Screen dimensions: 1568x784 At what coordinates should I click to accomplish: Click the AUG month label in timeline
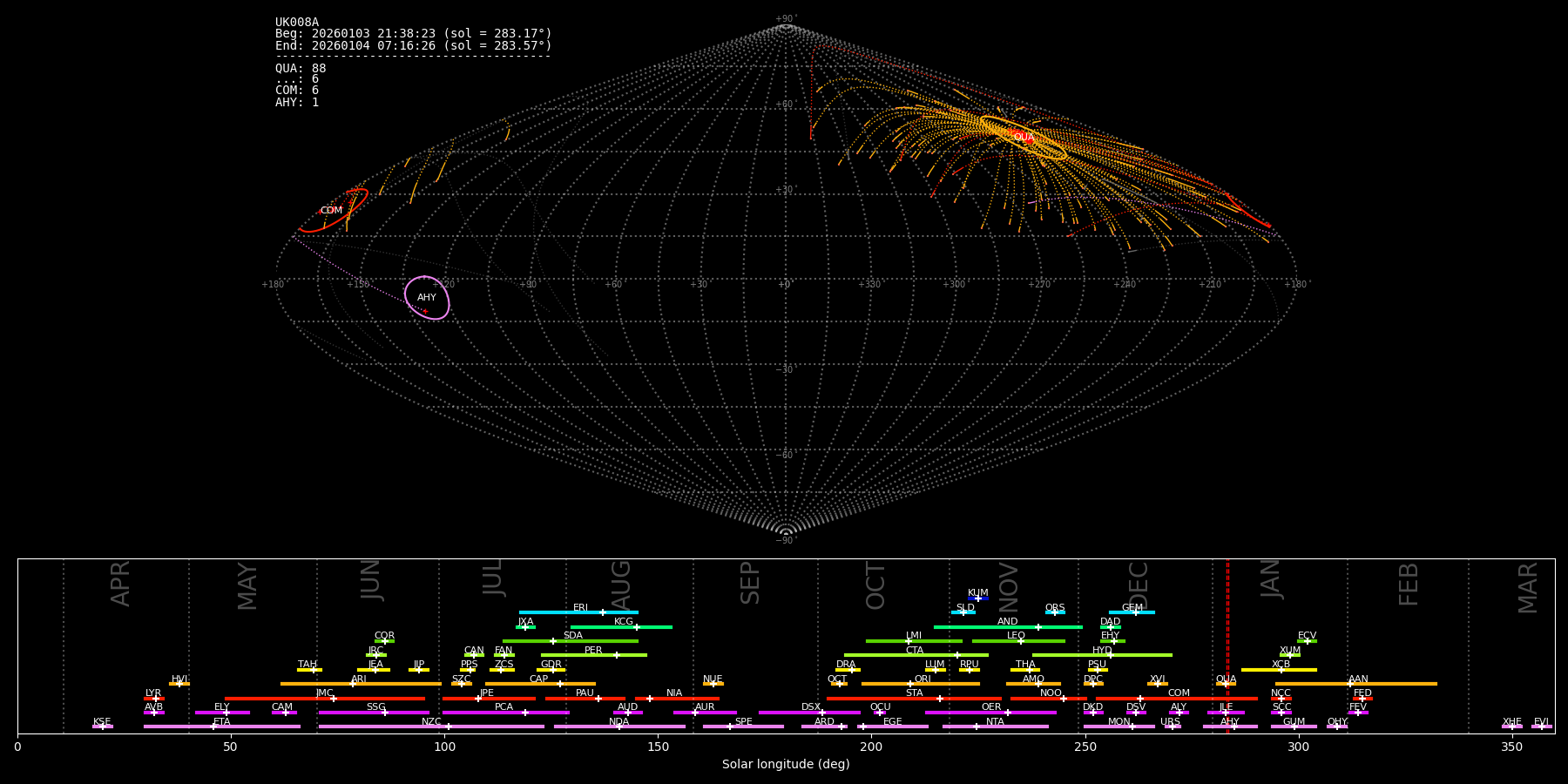click(621, 585)
